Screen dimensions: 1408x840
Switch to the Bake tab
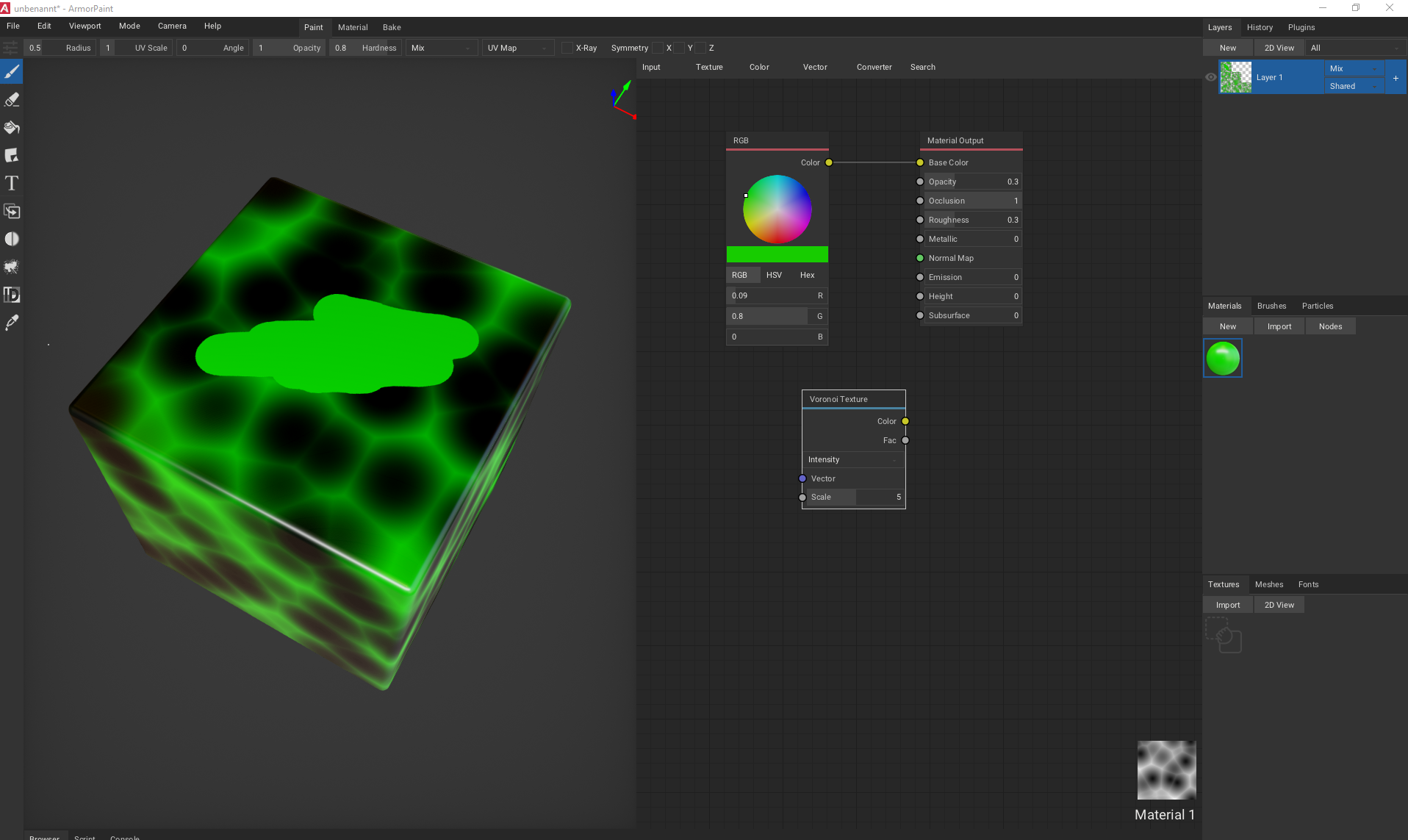[392, 28]
